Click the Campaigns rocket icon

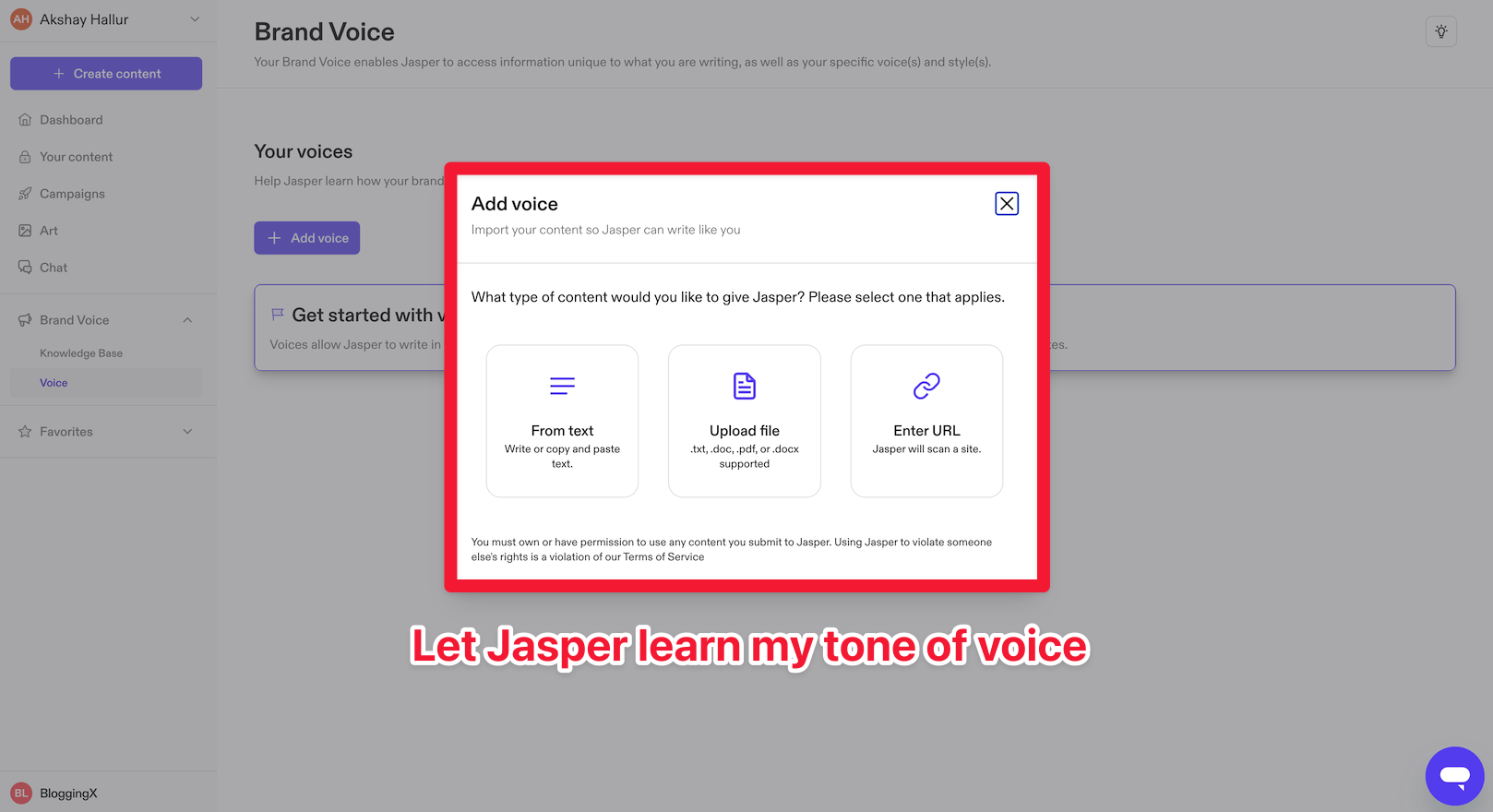point(25,194)
